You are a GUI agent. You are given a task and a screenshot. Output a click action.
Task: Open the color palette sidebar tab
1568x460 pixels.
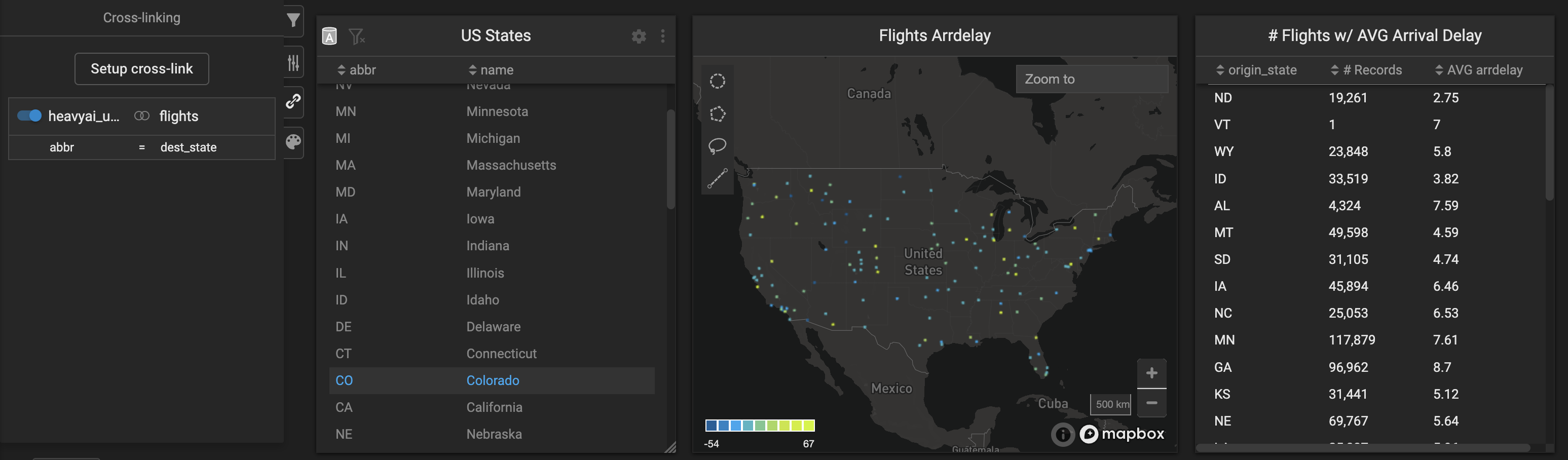click(293, 142)
